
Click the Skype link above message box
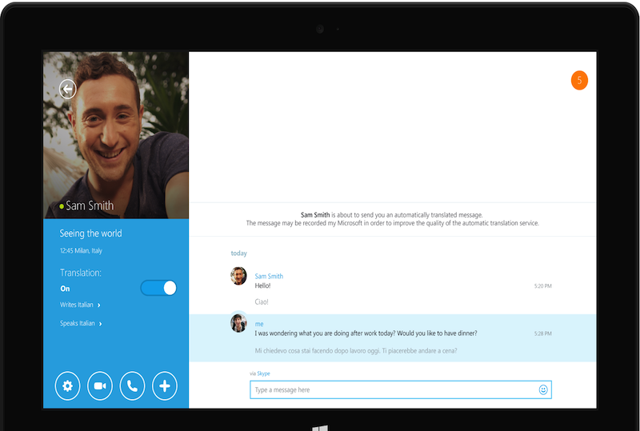(263, 373)
